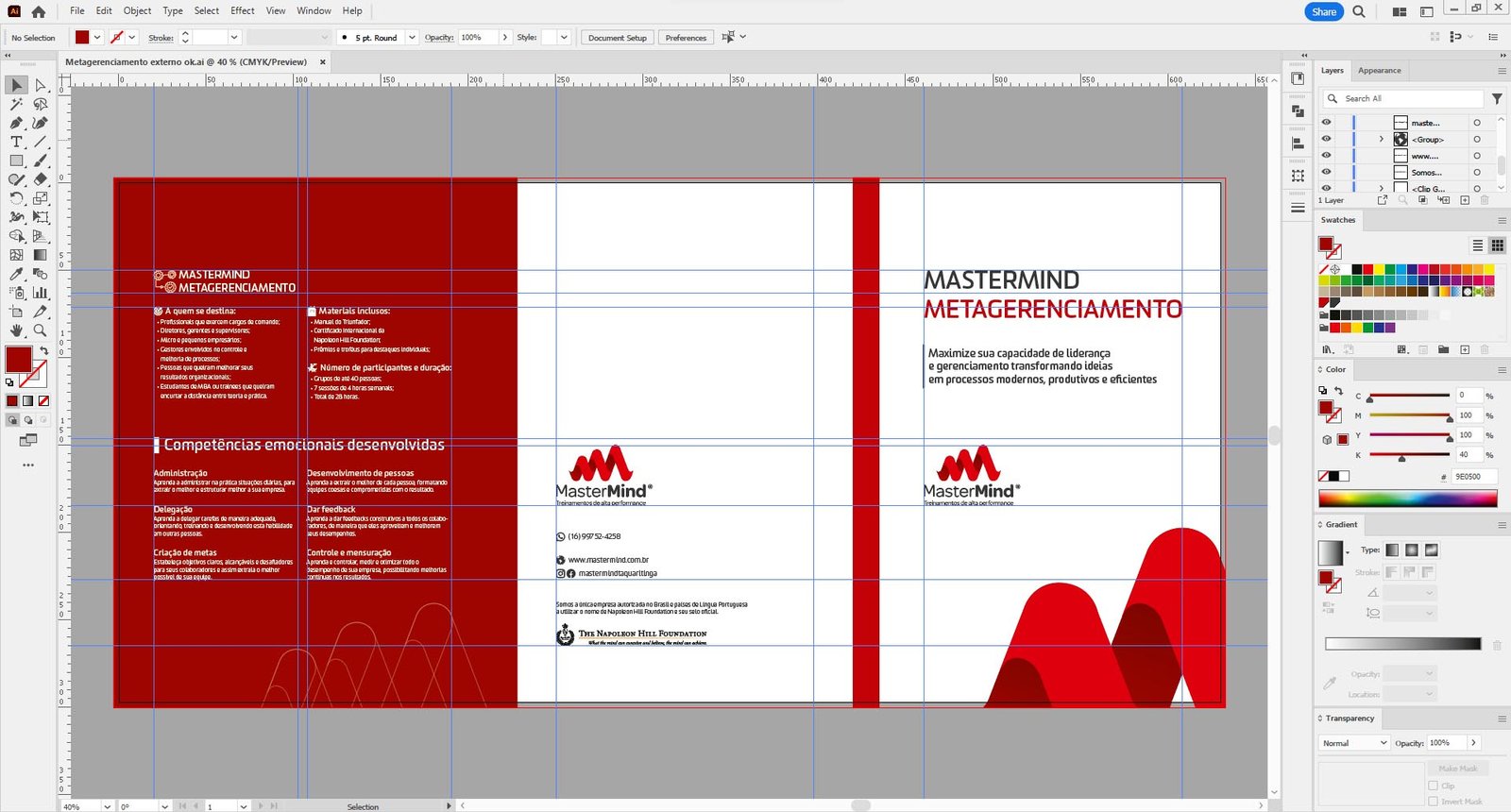The height and width of the screenshot is (812, 1511).
Task: Pick the Magic Wand tool
Action: click(16, 104)
